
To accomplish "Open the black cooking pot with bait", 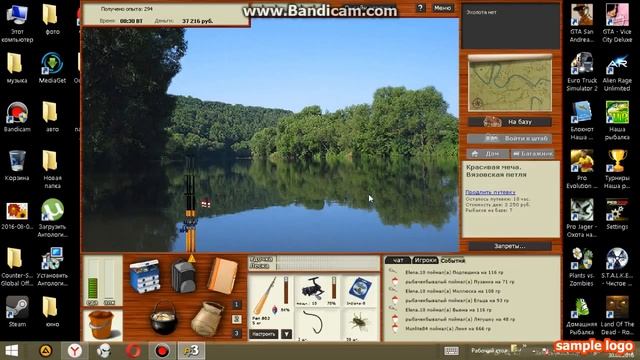I will (x=164, y=319).
